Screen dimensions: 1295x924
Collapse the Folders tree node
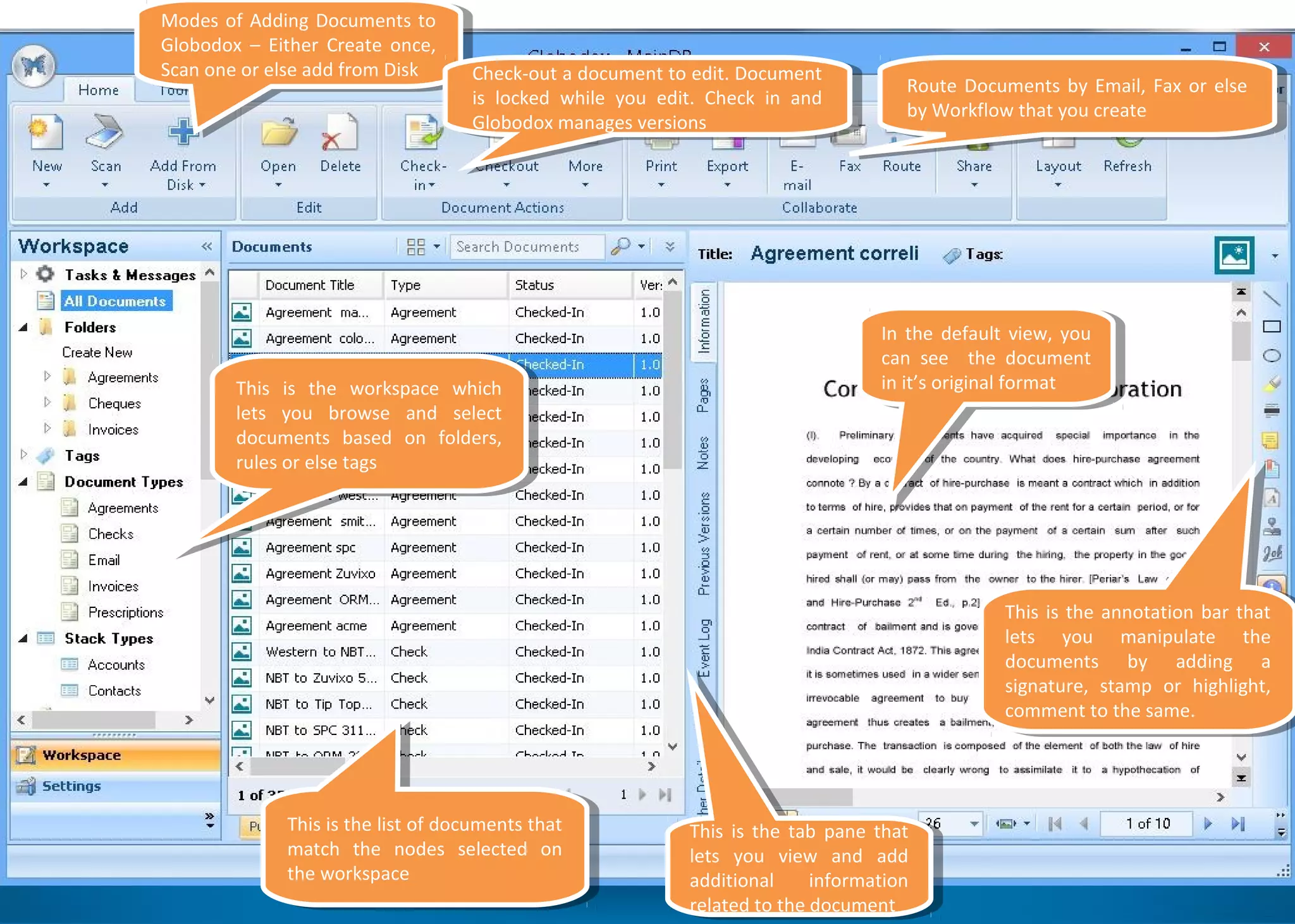pyautogui.click(x=23, y=327)
